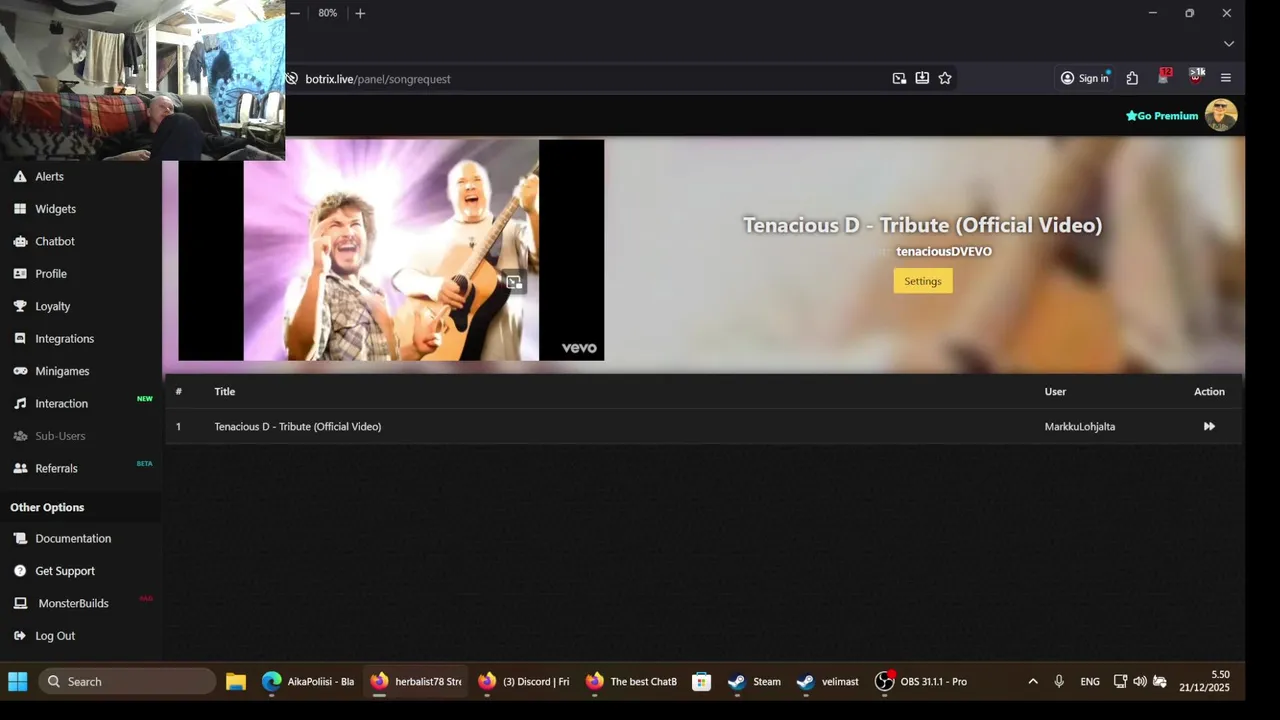Switch to the OBS 31.1.1 window
Viewport: 1280px width, 720px height.
pyautogui.click(x=922, y=682)
